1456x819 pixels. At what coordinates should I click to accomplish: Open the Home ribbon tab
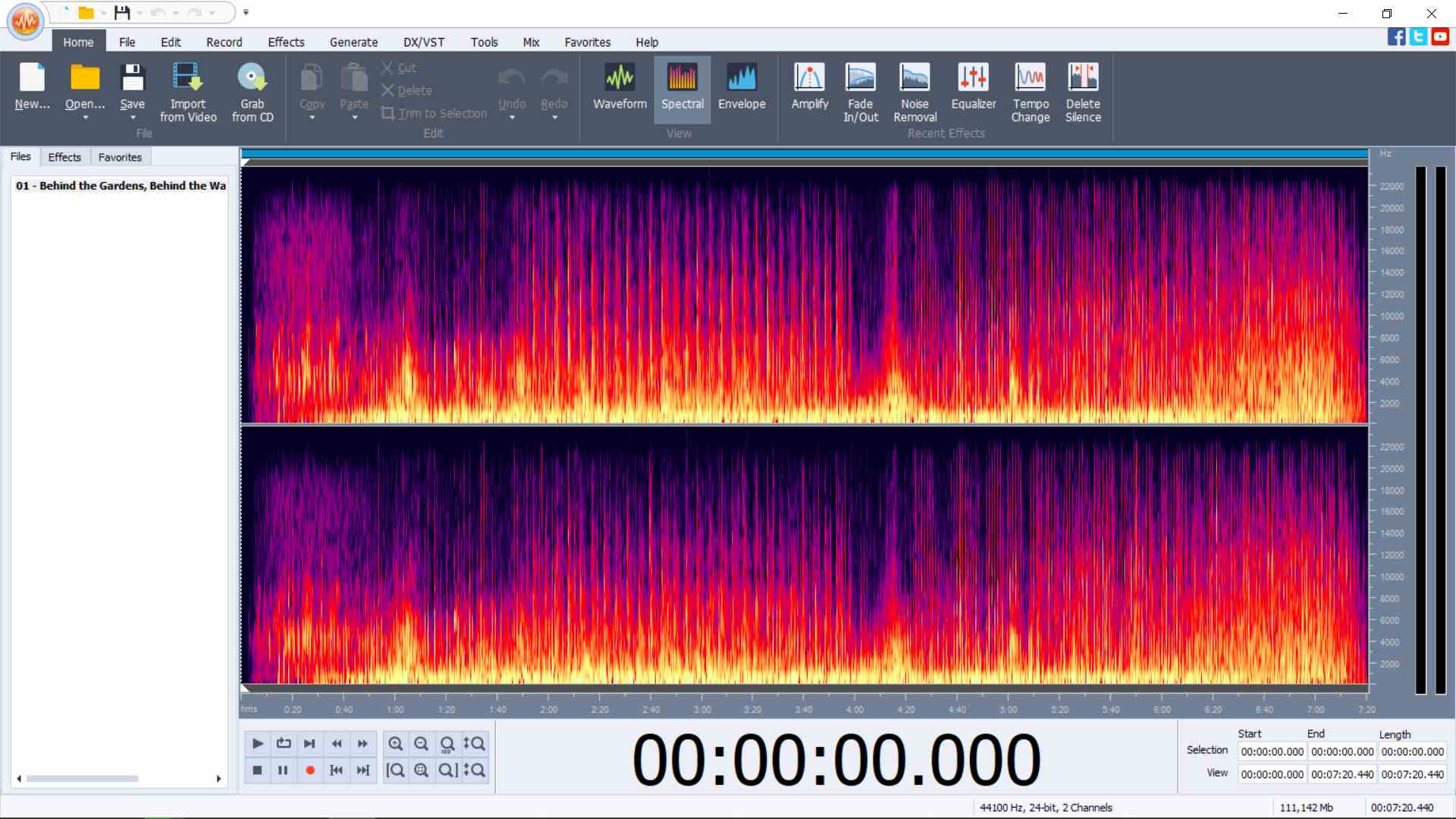(x=78, y=42)
